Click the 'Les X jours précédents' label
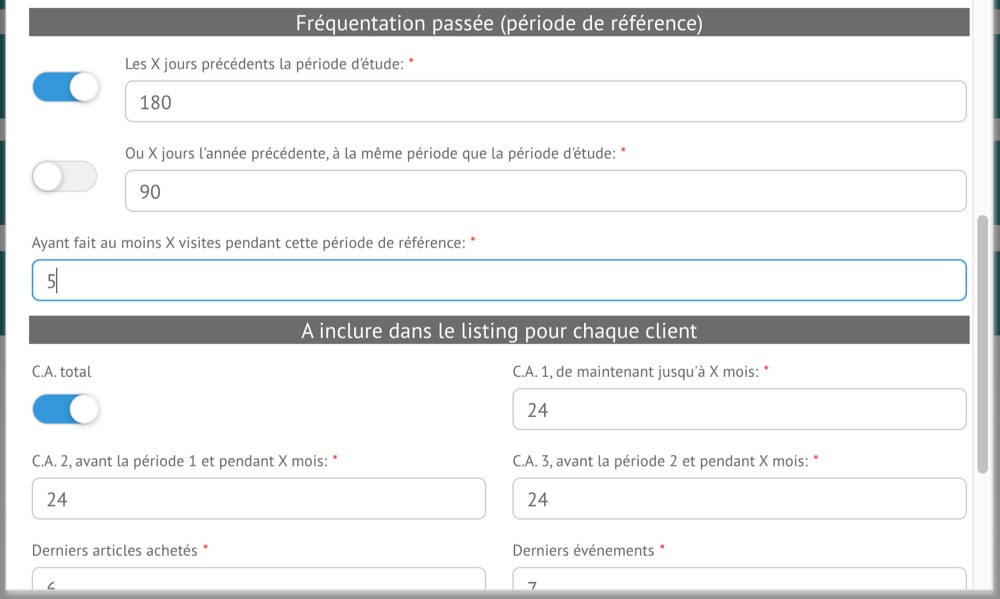 [x=264, y=63]
